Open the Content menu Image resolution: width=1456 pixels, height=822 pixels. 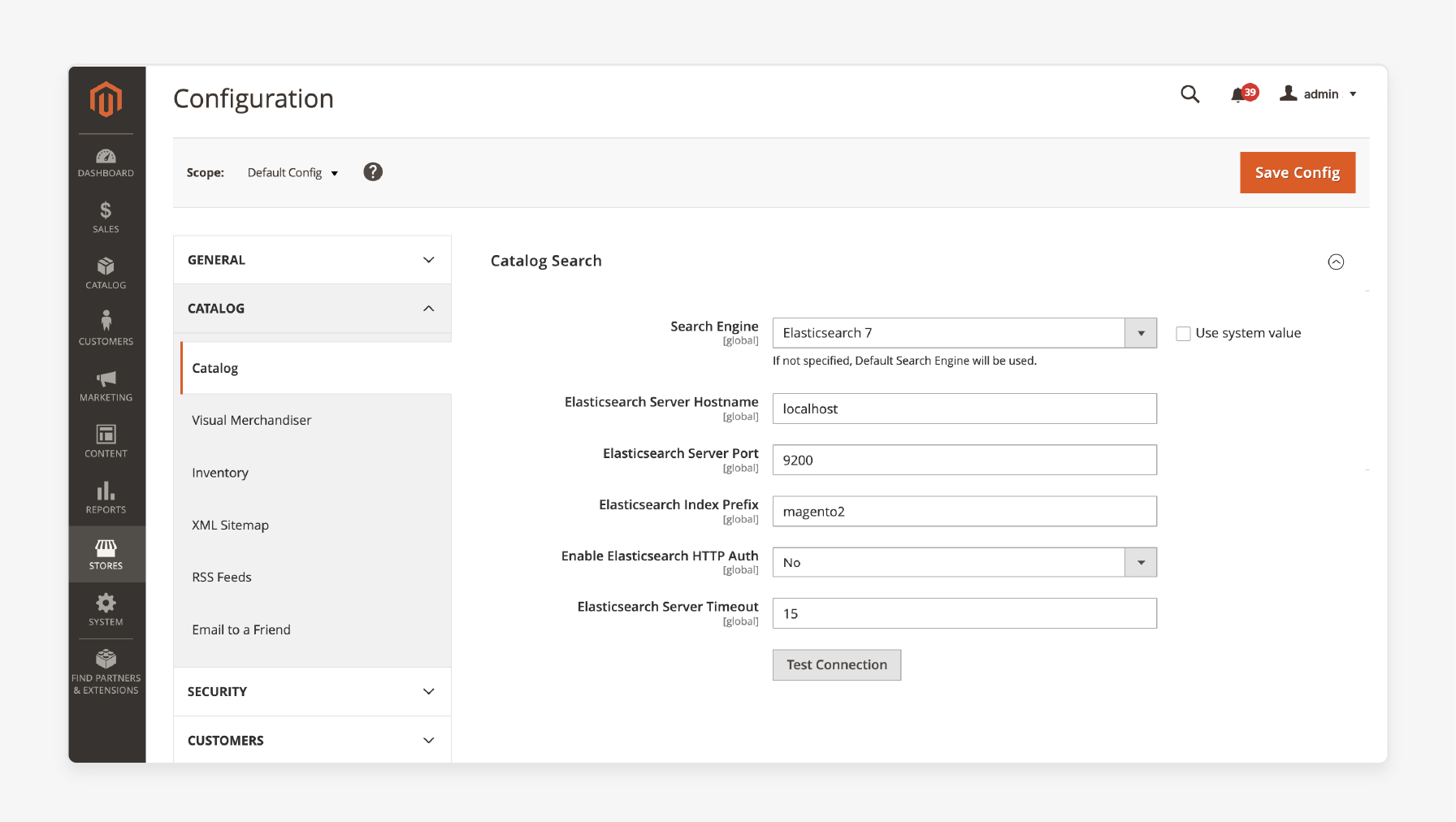tap(106, 442)
